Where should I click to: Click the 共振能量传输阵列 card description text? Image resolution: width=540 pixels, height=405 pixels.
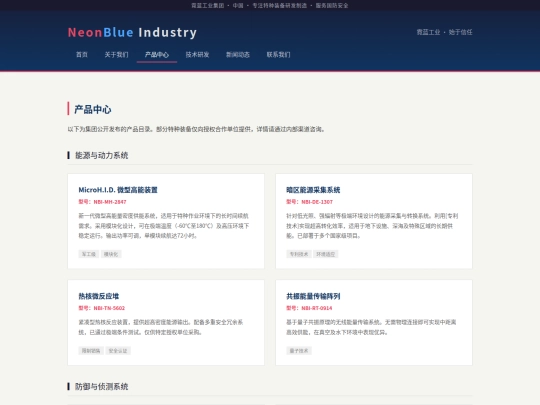(371, 327)
